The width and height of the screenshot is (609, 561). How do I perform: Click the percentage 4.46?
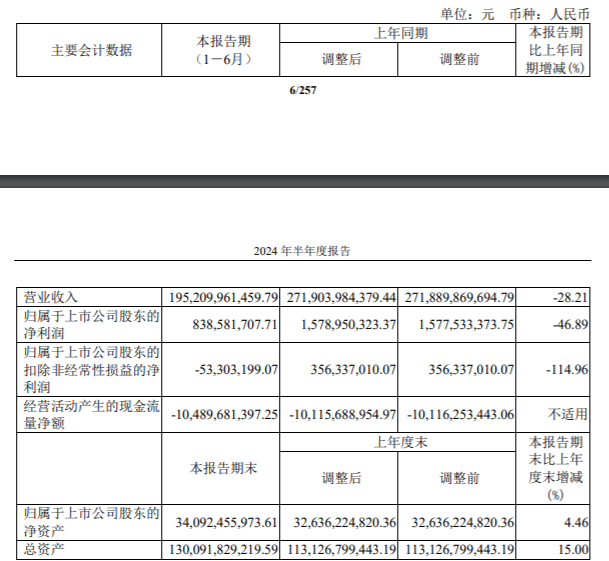point(576,523)
